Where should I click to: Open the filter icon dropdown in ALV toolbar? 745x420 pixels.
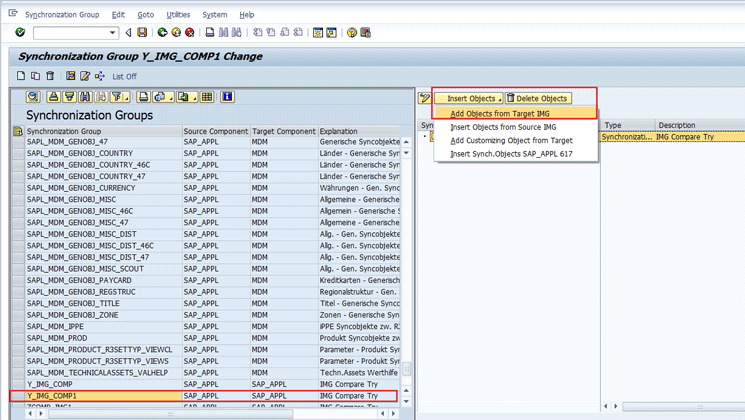127,98
